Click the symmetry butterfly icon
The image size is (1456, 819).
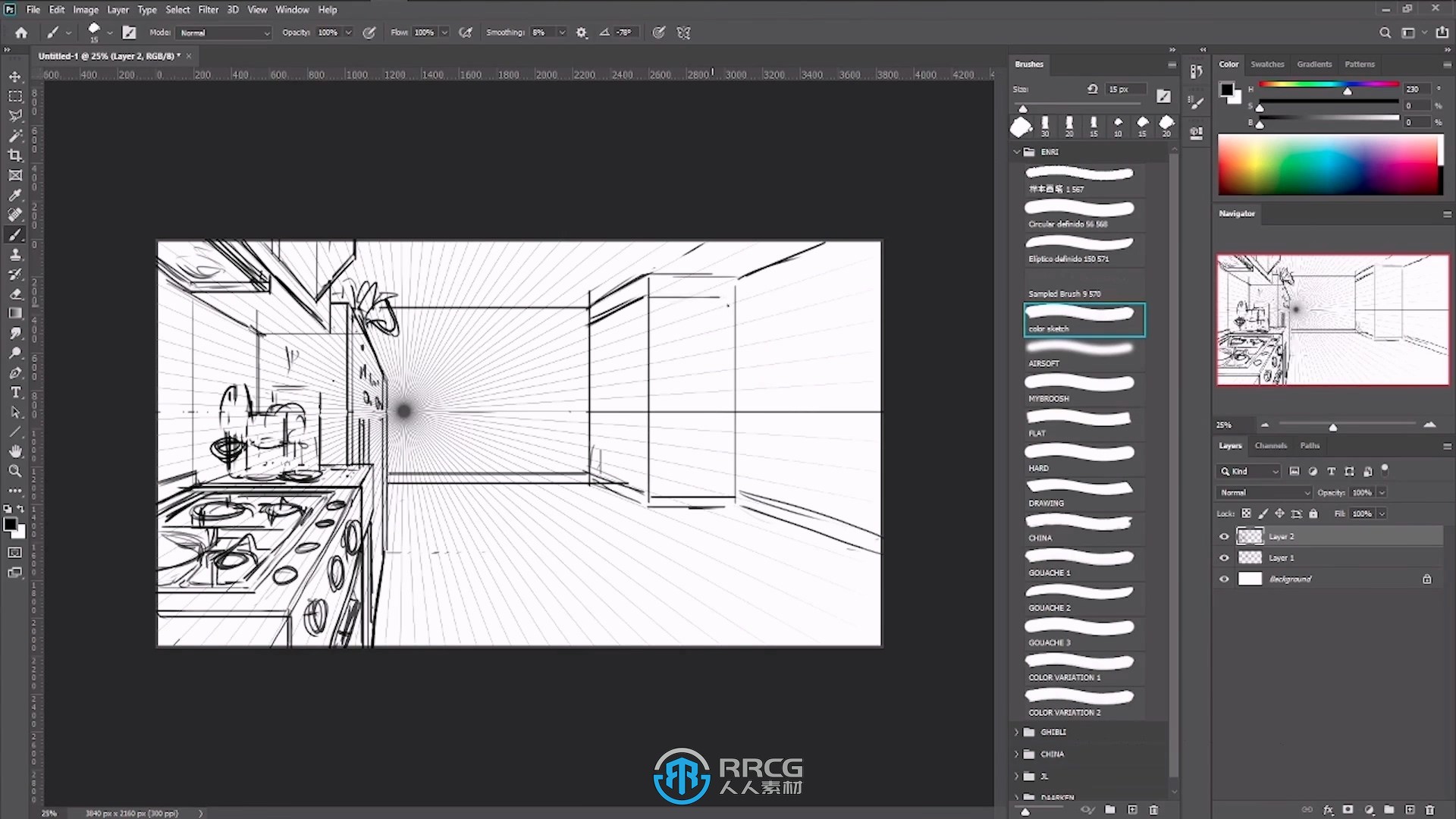click(x=683, y=33)
